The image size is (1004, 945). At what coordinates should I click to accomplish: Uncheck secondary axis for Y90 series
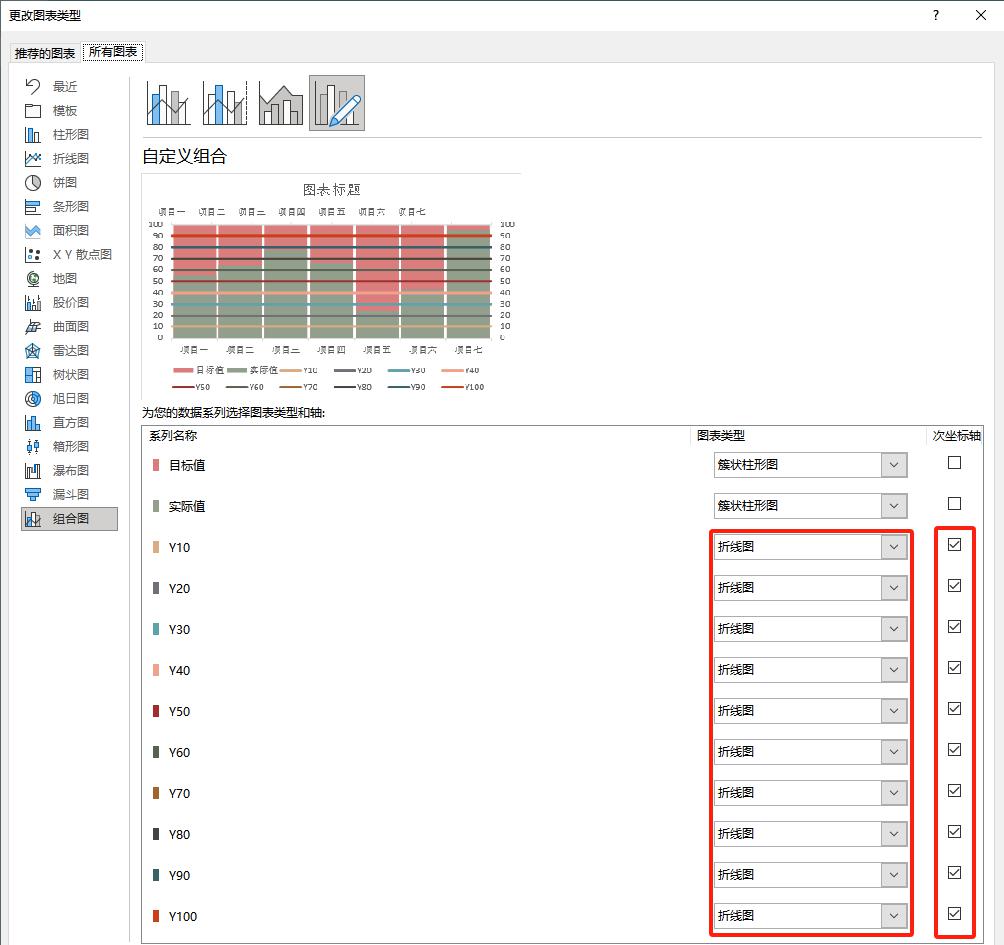click(954, 872)
